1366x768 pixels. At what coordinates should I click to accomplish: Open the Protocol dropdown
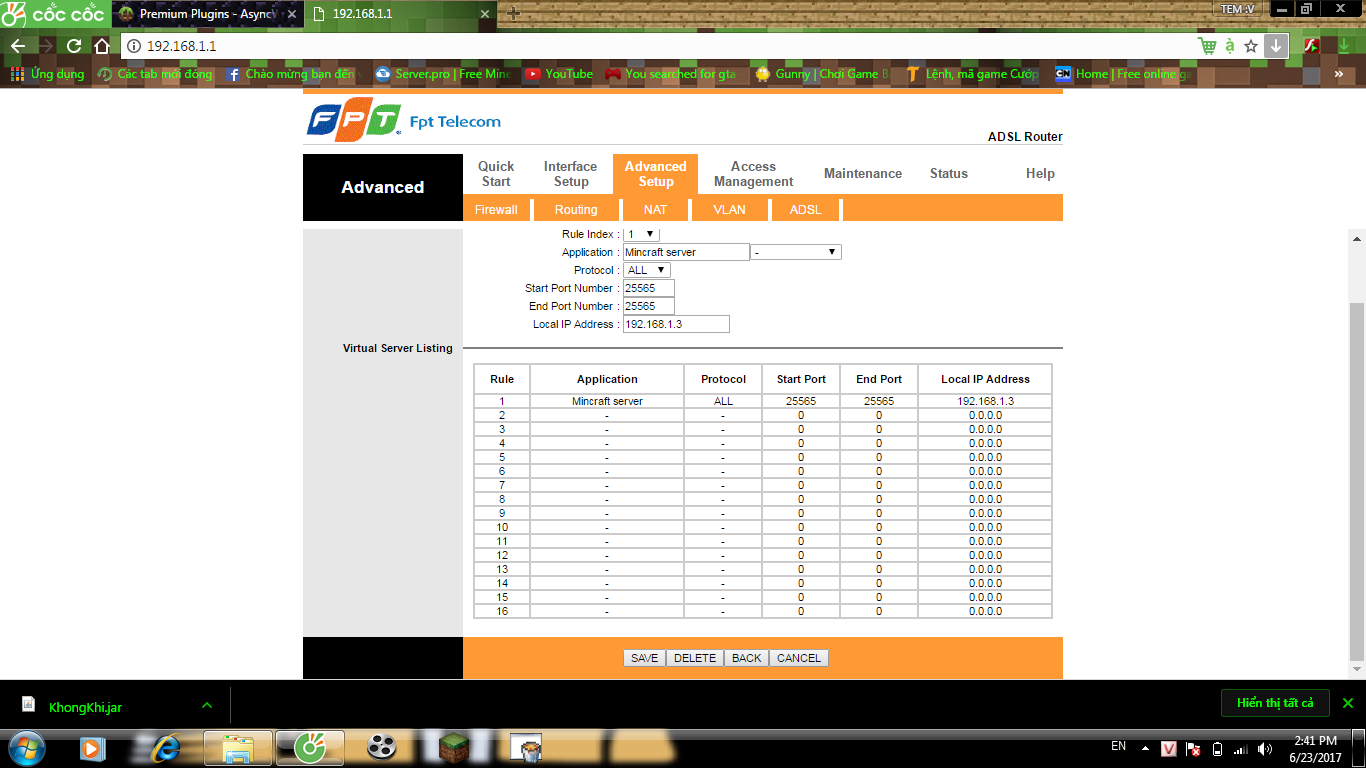[x=647, y=270]
